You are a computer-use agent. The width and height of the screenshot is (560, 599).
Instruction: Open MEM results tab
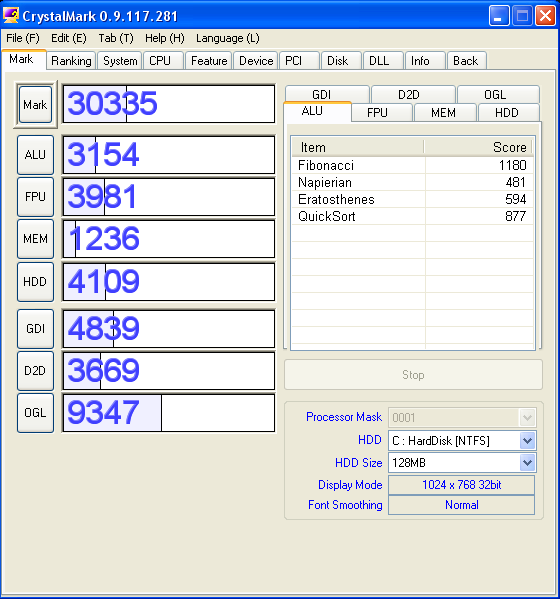[x=445, y=113]
